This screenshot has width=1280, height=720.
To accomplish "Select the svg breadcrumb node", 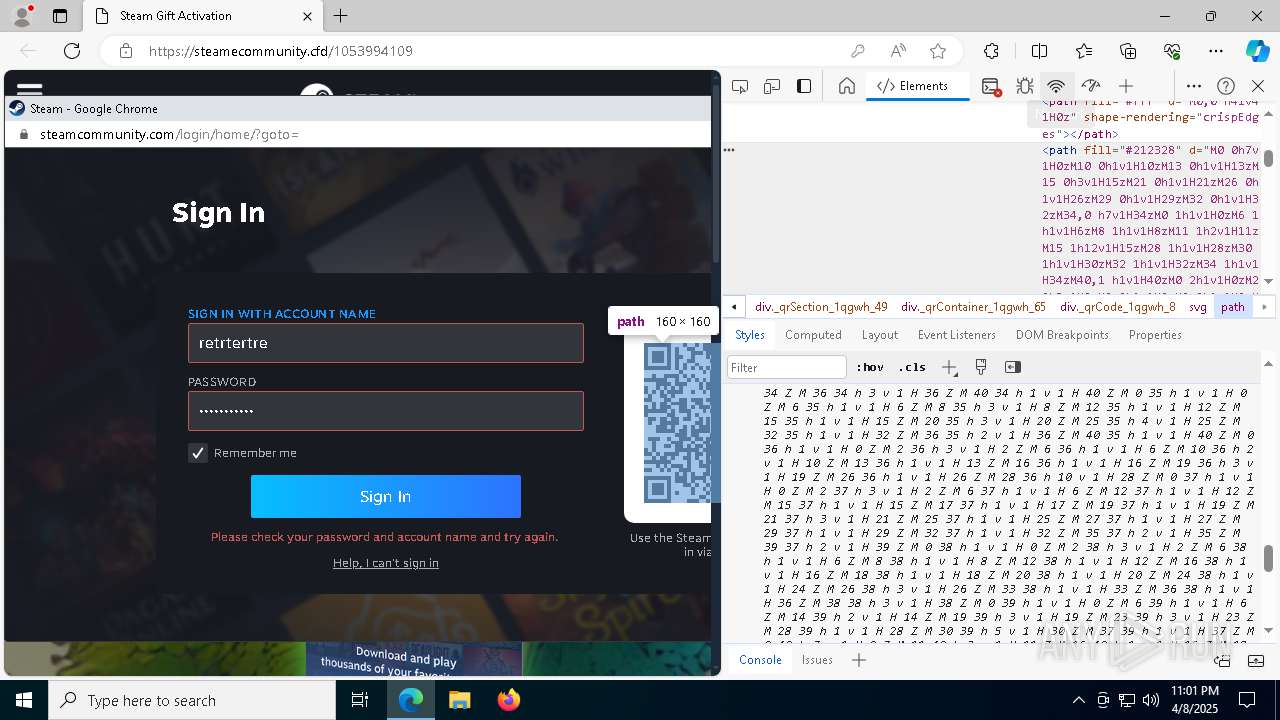I will click(1198, 307).
